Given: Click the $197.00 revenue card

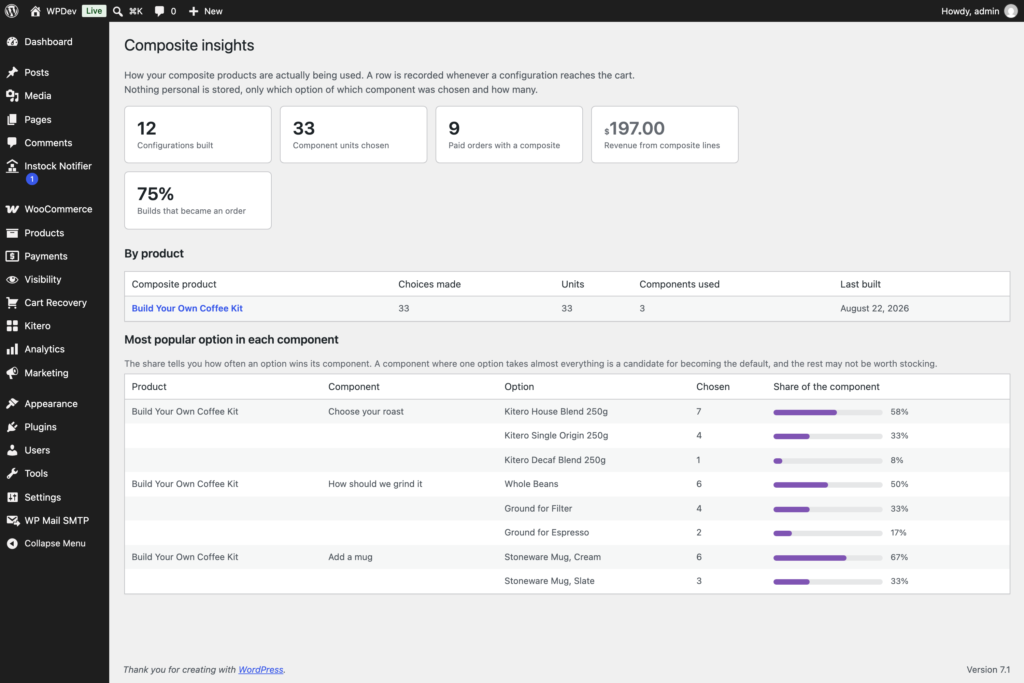Looking at the screenshot, I should point(665,135).
